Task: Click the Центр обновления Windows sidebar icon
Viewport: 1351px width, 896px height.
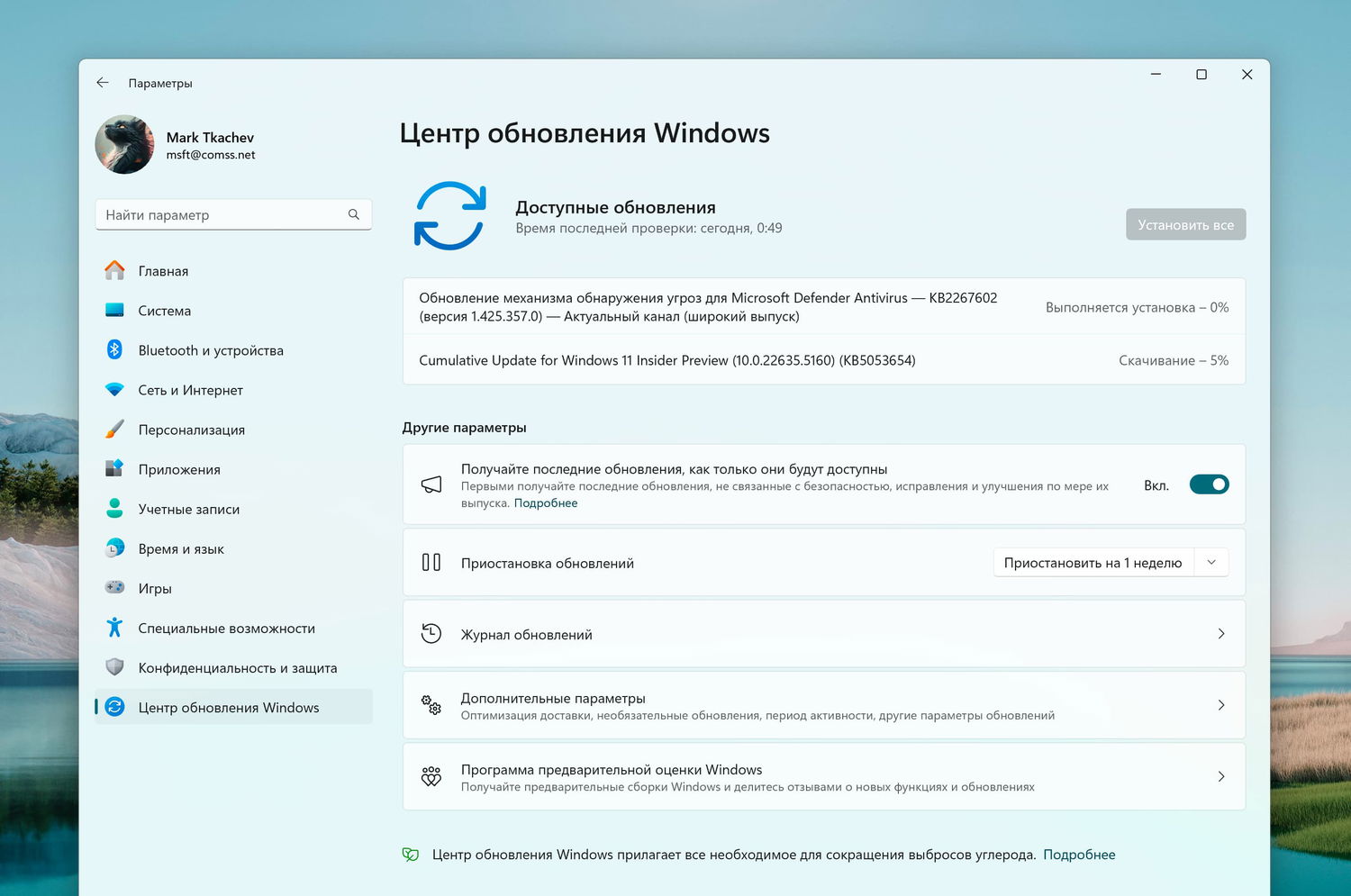Action: pyautogui.click(x=114, y=707)
